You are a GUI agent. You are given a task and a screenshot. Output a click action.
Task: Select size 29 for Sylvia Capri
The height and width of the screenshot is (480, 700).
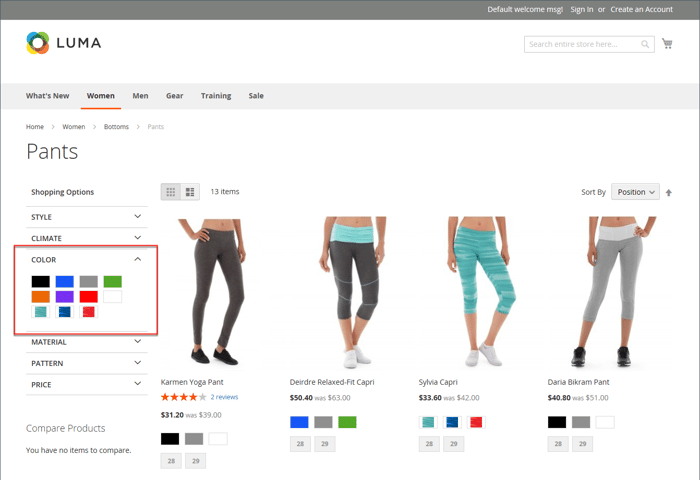(x=454, y=444)
